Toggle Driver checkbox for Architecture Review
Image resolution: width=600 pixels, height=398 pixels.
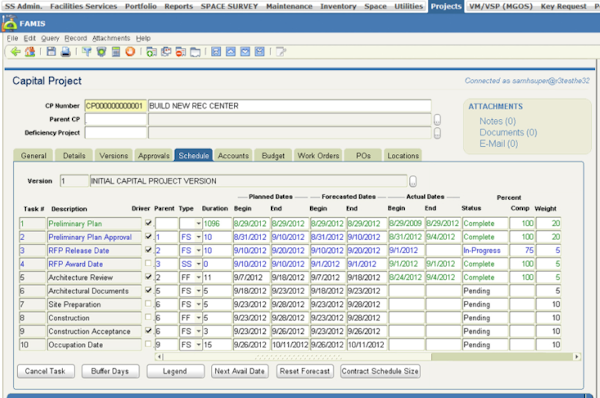(148, 277)
